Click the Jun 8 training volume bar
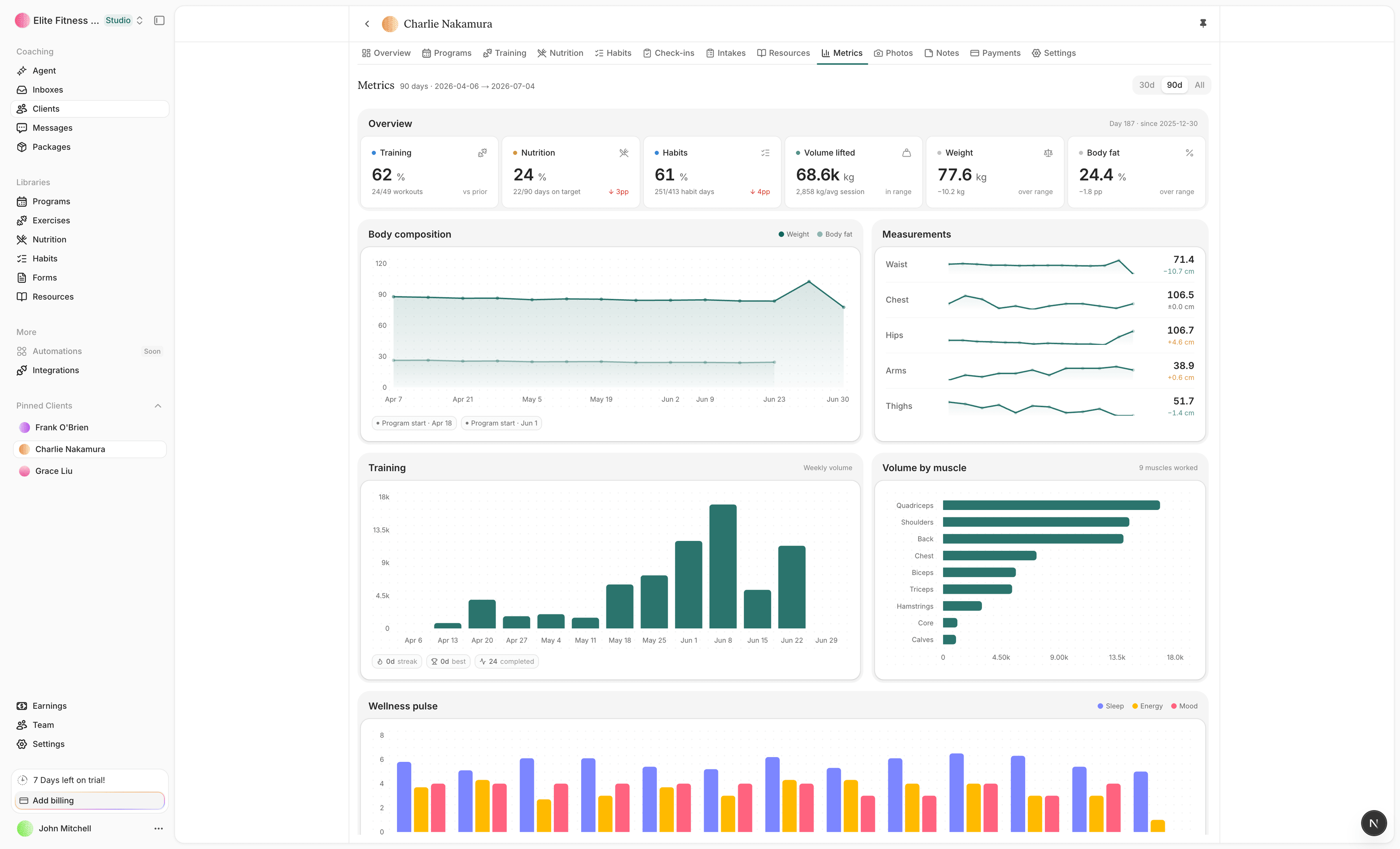 tap(723, 566)
